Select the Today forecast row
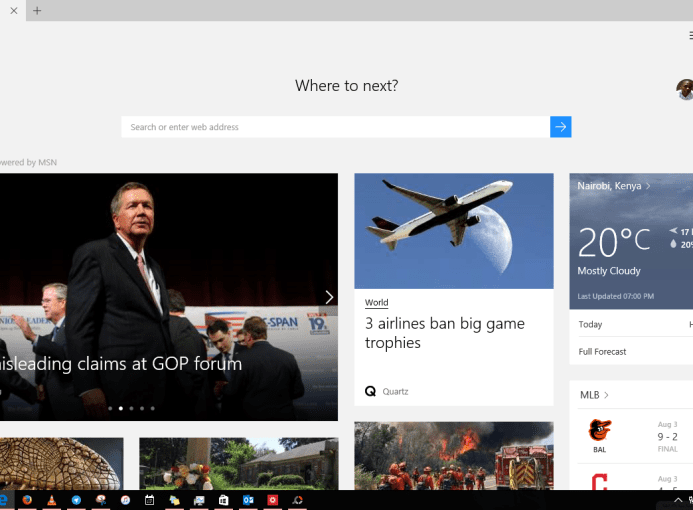Viewport: 693px width, 510px height. 636,324
